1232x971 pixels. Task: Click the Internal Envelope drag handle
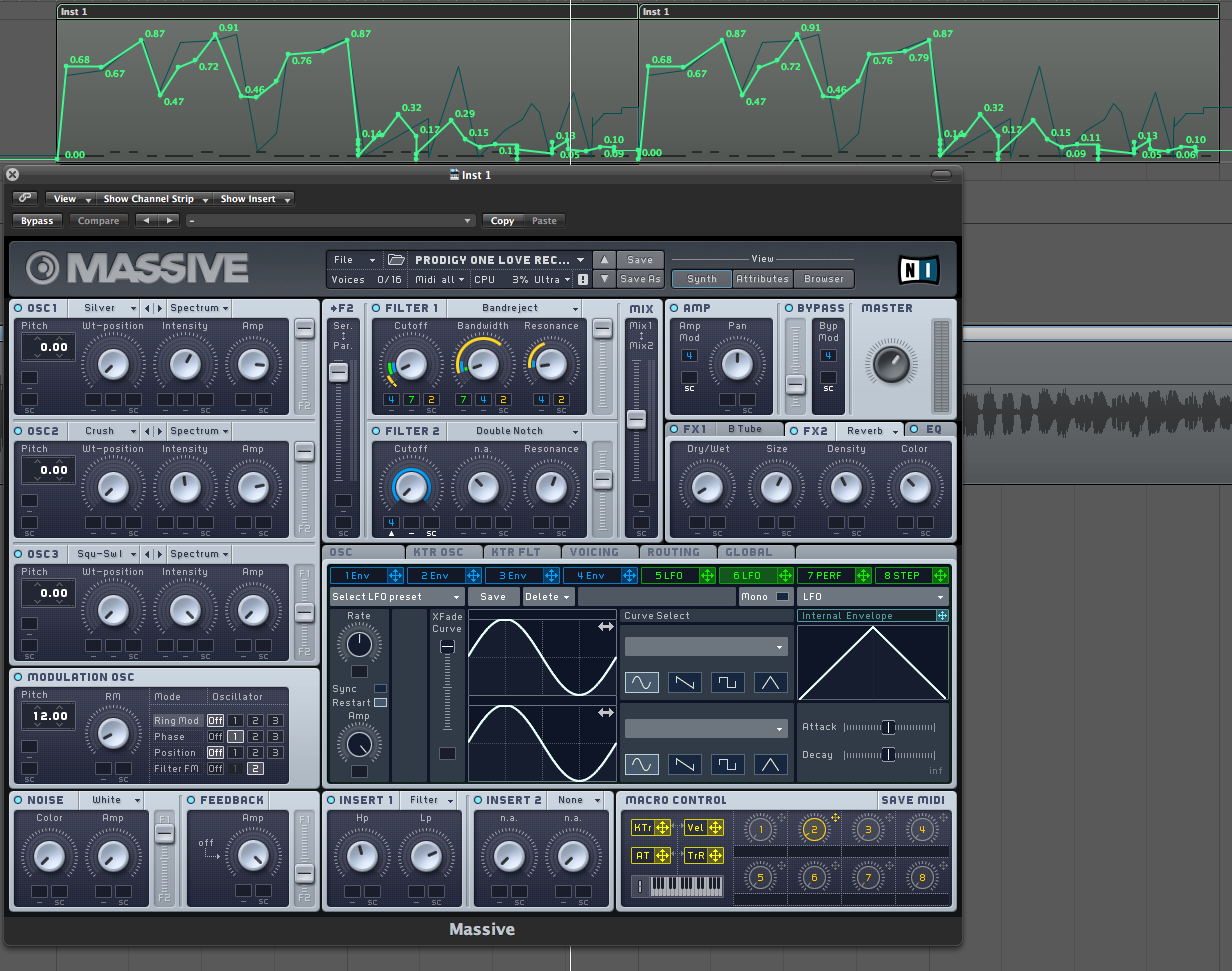[943, 616]
